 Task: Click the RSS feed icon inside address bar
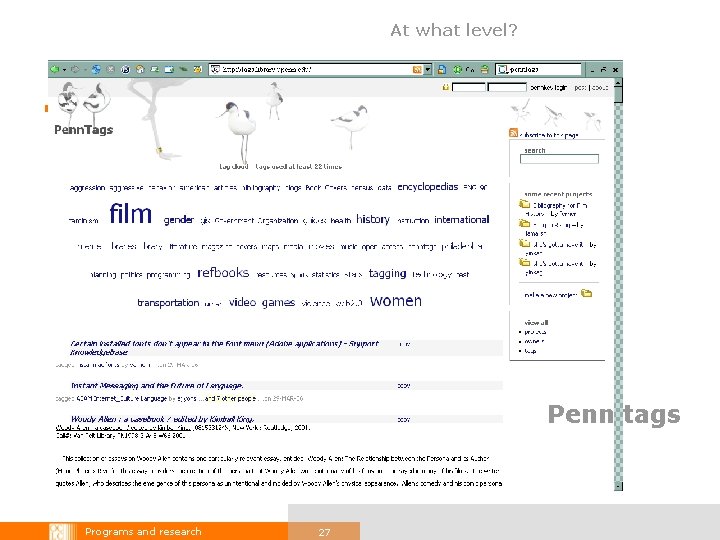[416, 70]
